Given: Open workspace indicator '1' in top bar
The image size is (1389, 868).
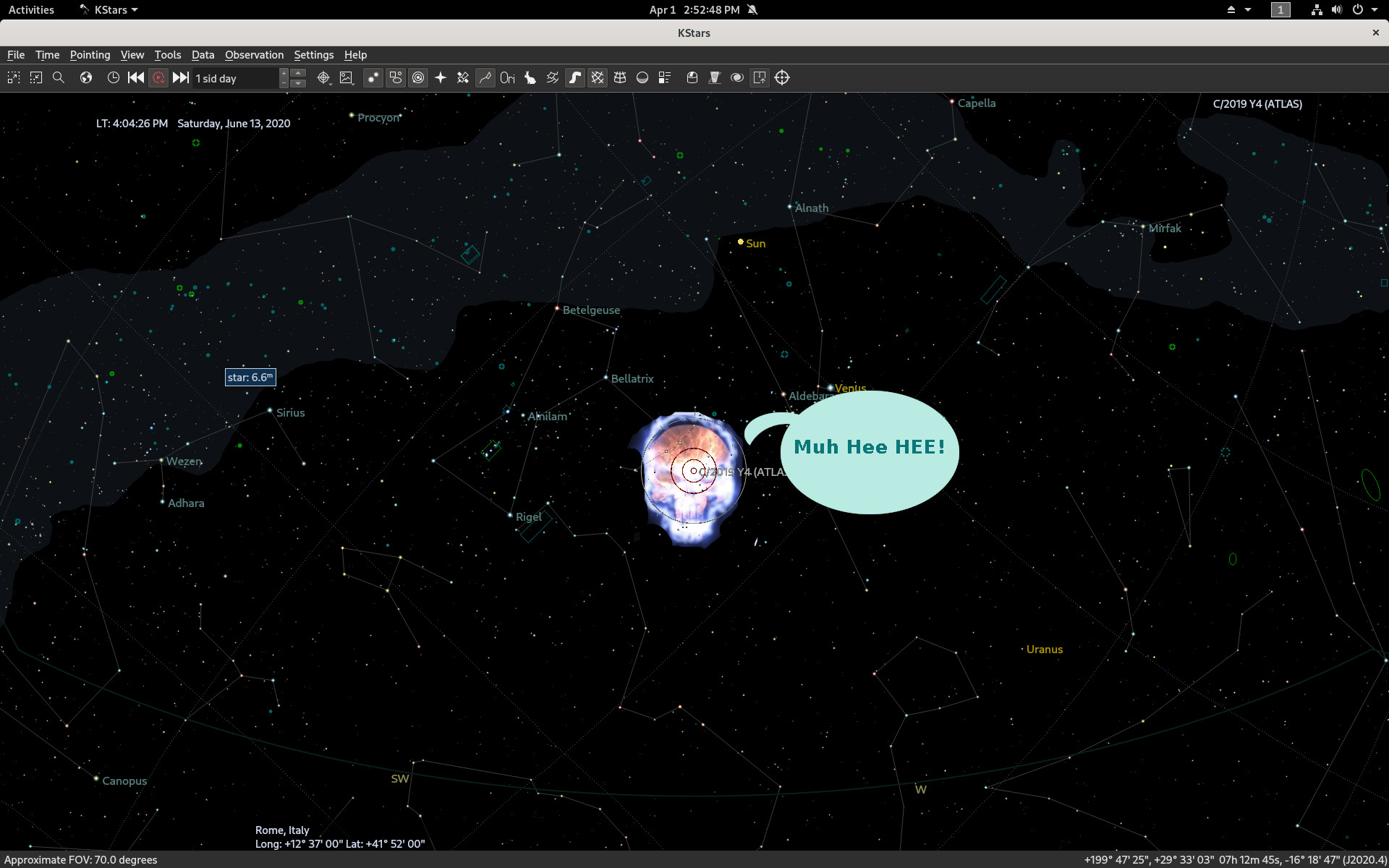Looking at the screenshot, I should [x=1280, y=9].
